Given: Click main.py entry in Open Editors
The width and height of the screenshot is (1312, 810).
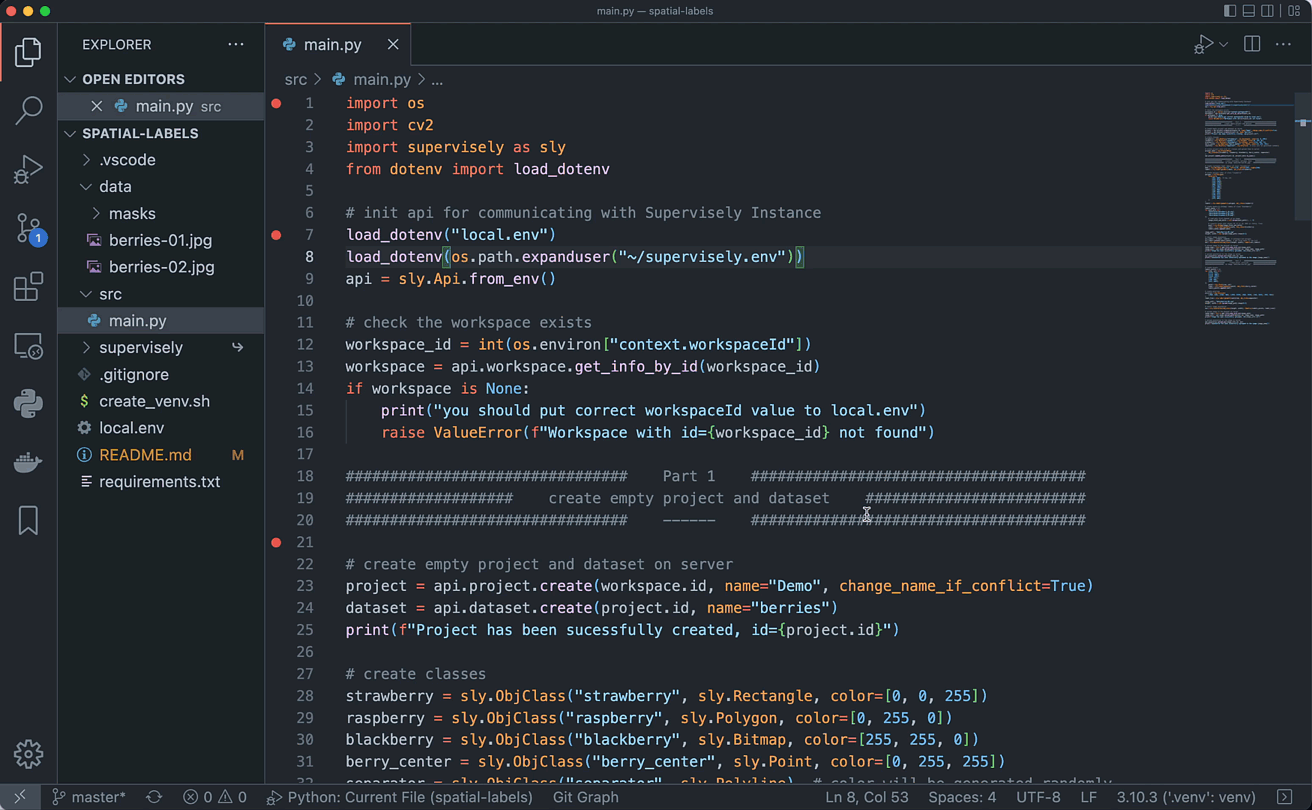Looking at the screenshot, I should [x=161, y=106].
